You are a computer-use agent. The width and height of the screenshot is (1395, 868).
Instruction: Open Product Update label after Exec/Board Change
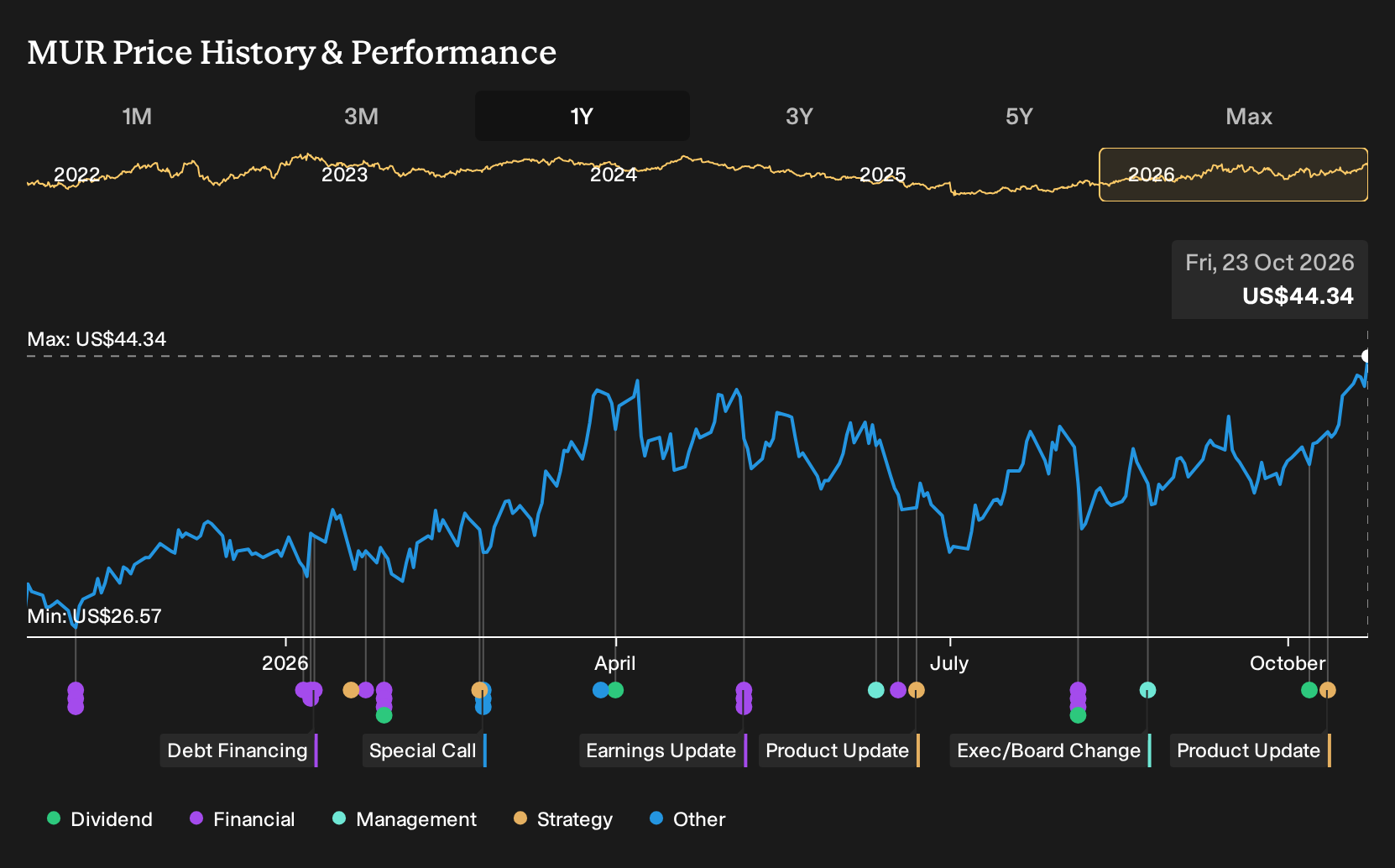click(1250, 750)
